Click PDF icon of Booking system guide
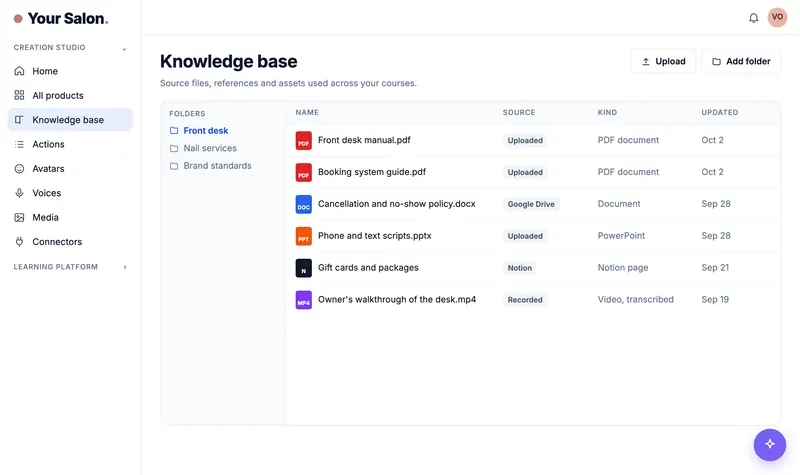The height and width of the screenshot is (475, 800). pos(304,172)
